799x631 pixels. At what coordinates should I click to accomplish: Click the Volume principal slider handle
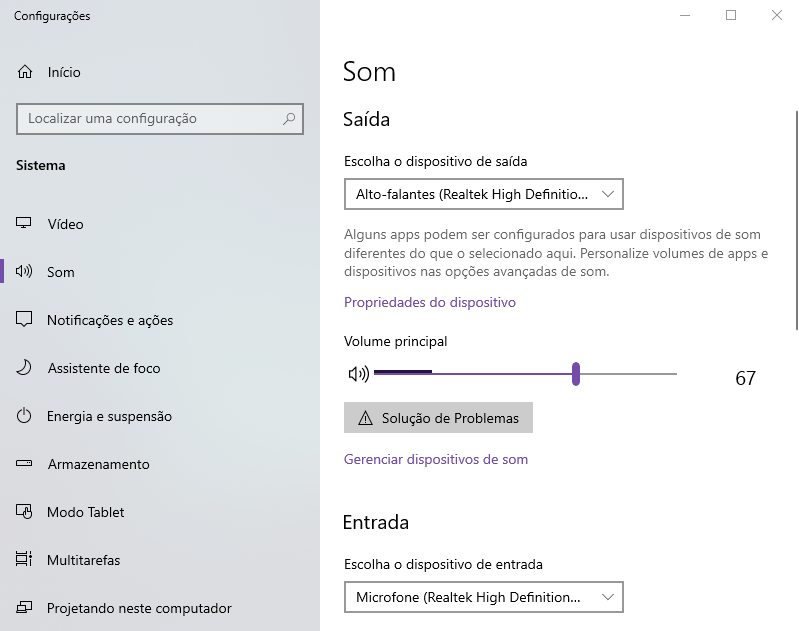coord(576,374)
